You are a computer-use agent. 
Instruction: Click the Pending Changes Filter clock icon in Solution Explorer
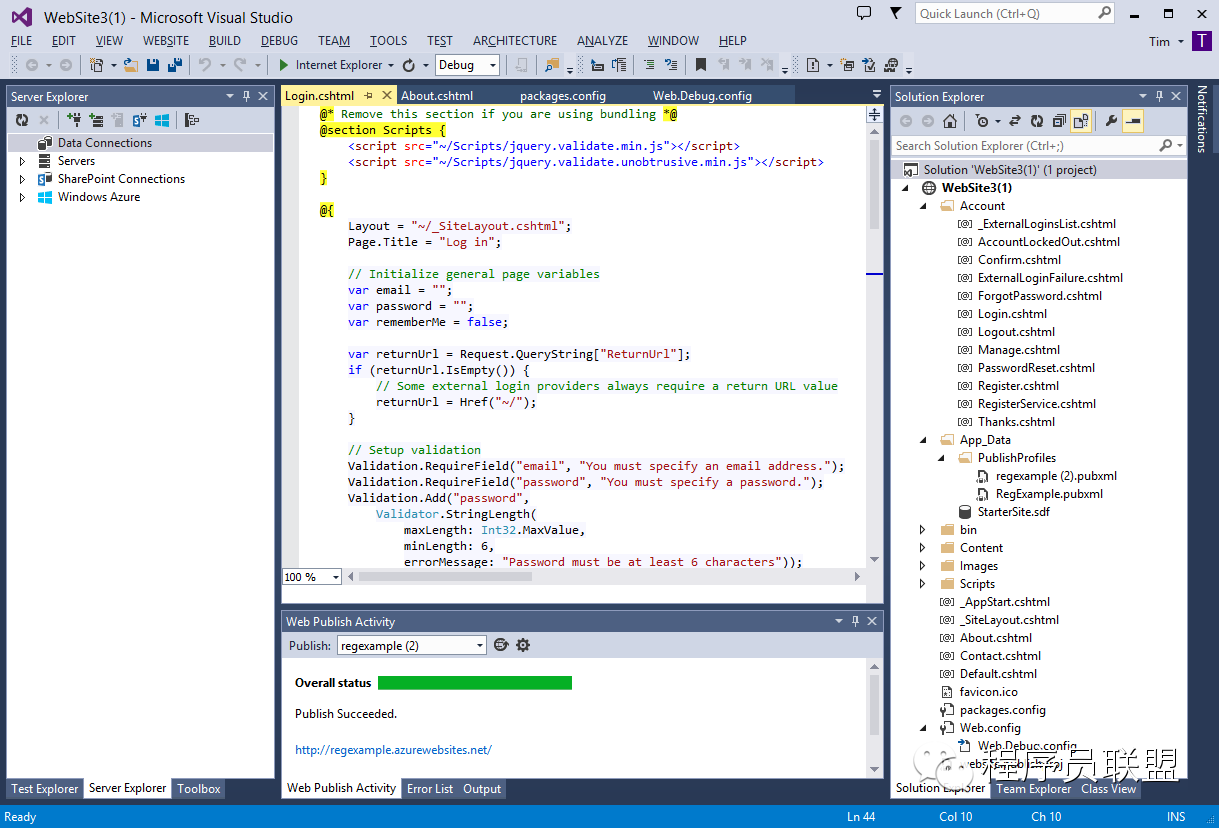982,121
